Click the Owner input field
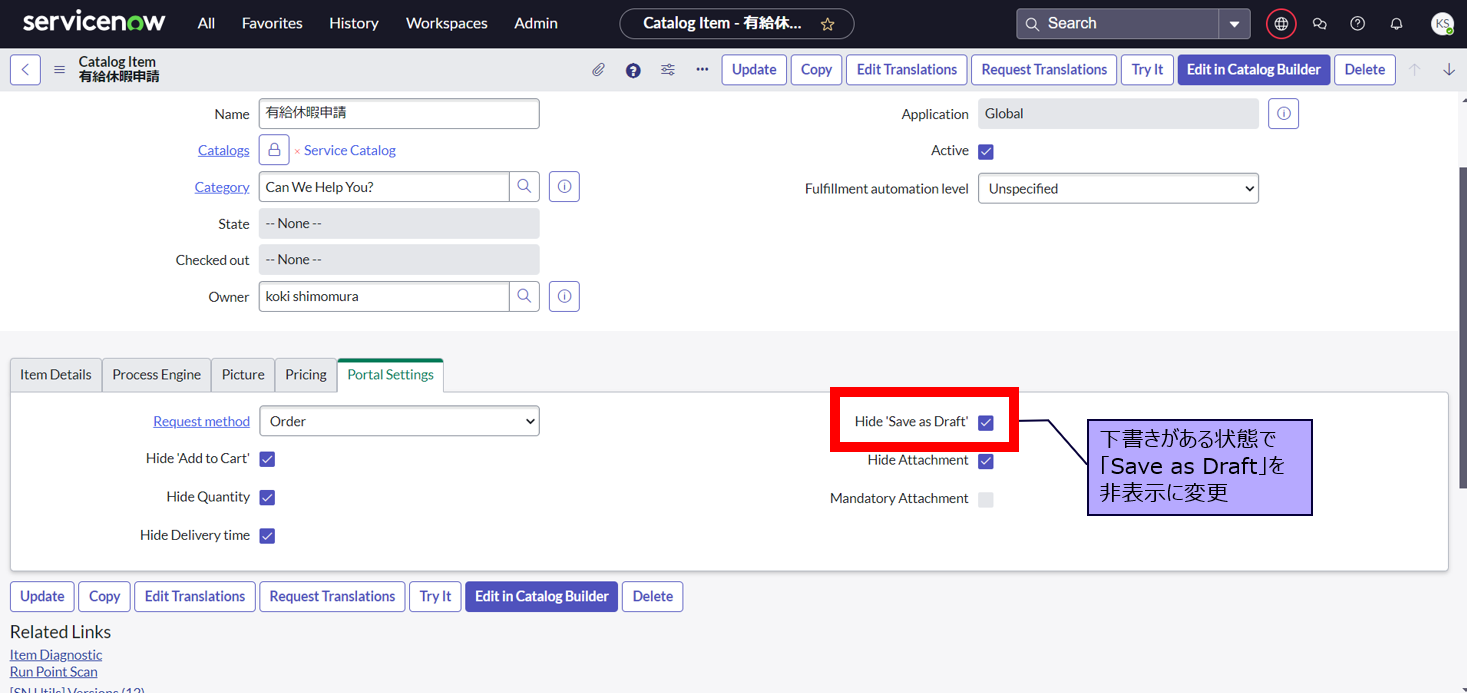Screen dimensions: 1467x693 click(384, 297)
